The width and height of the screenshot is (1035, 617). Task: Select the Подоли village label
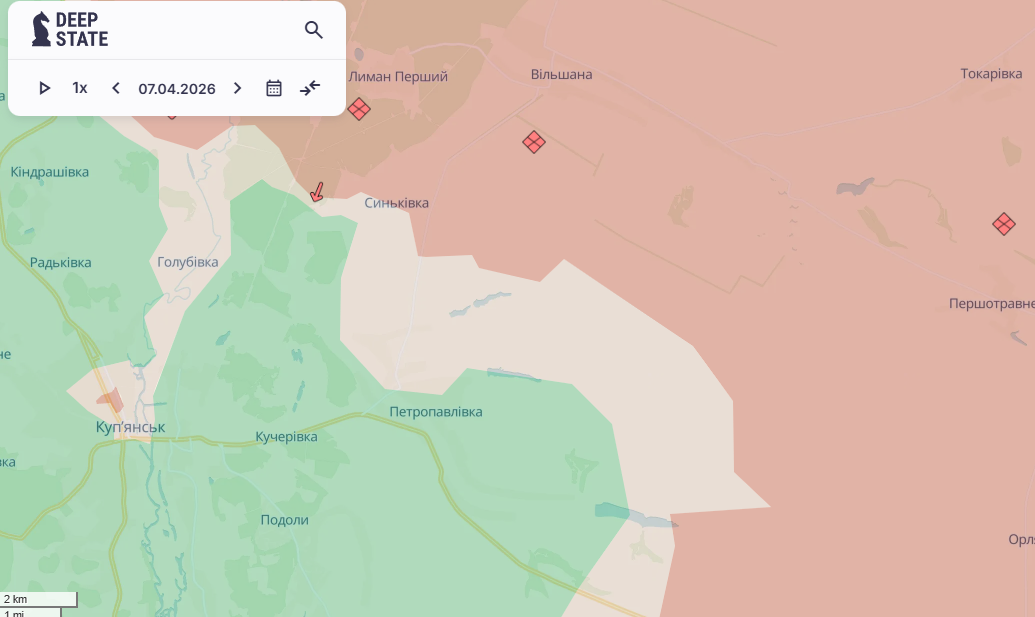click(284, 520)
